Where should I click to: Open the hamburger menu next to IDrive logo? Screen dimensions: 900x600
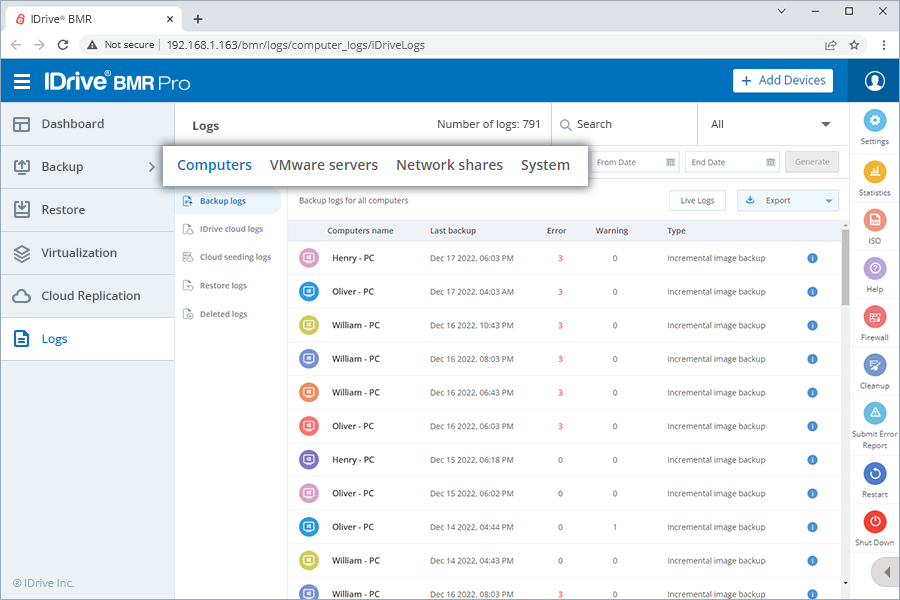[22, 81]
